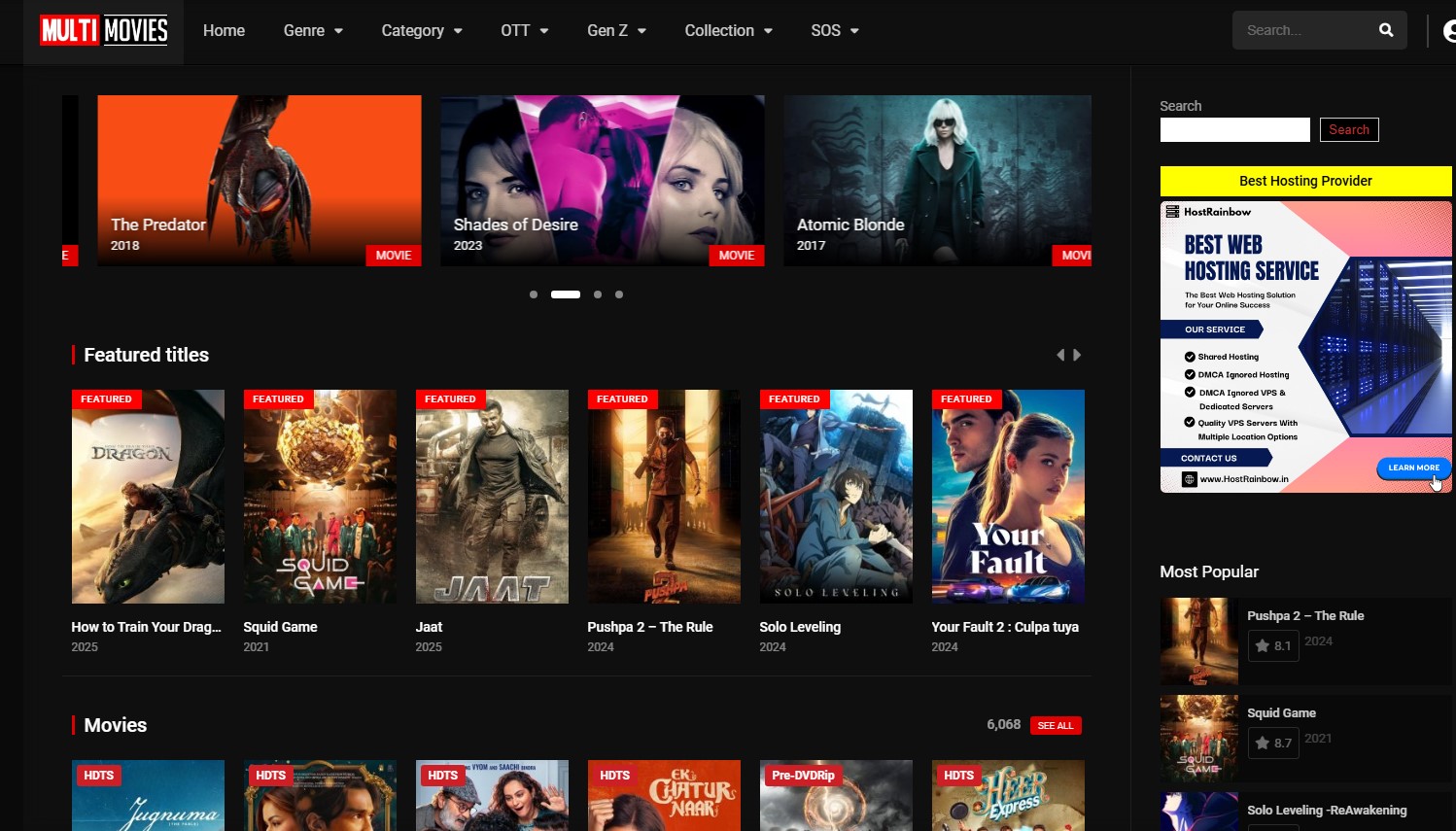The height and width of the screenshot is (831, 1456).
Task: Click the Atomic Blonde slider banner
Action: click(936, 180)
